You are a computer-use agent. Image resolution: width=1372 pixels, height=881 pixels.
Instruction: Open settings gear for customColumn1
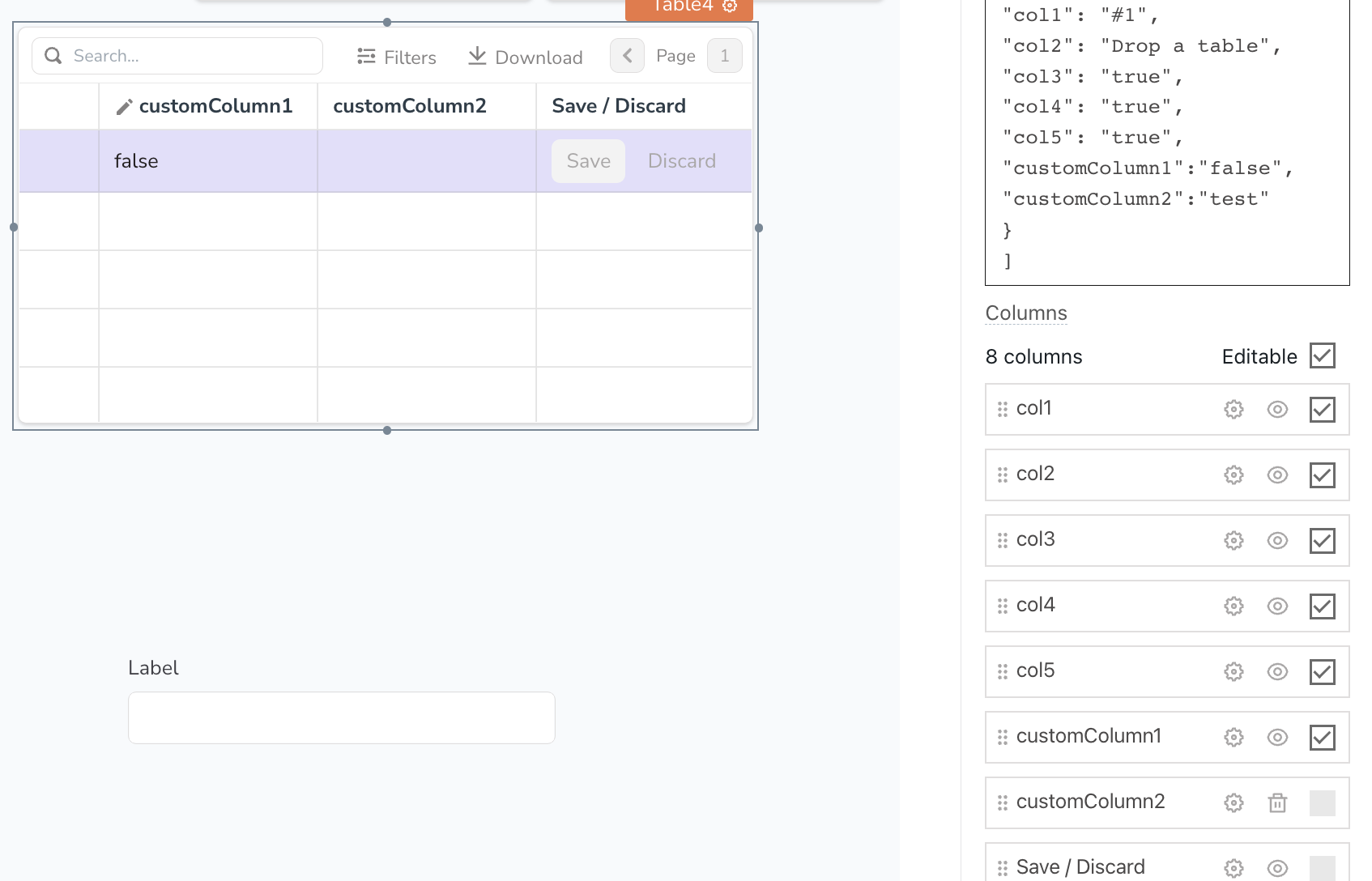[1234, 738]
